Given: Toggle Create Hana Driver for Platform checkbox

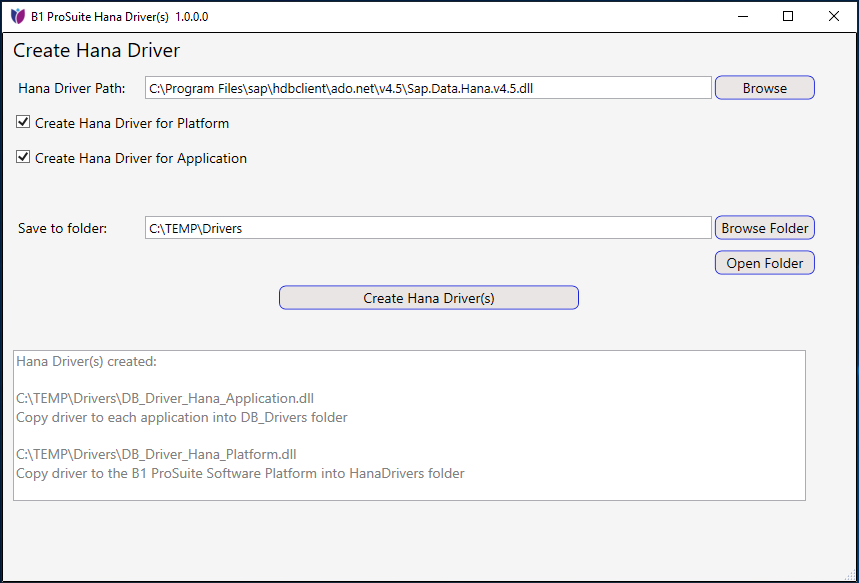Looking at the screenshot, I should coord(24,123).
